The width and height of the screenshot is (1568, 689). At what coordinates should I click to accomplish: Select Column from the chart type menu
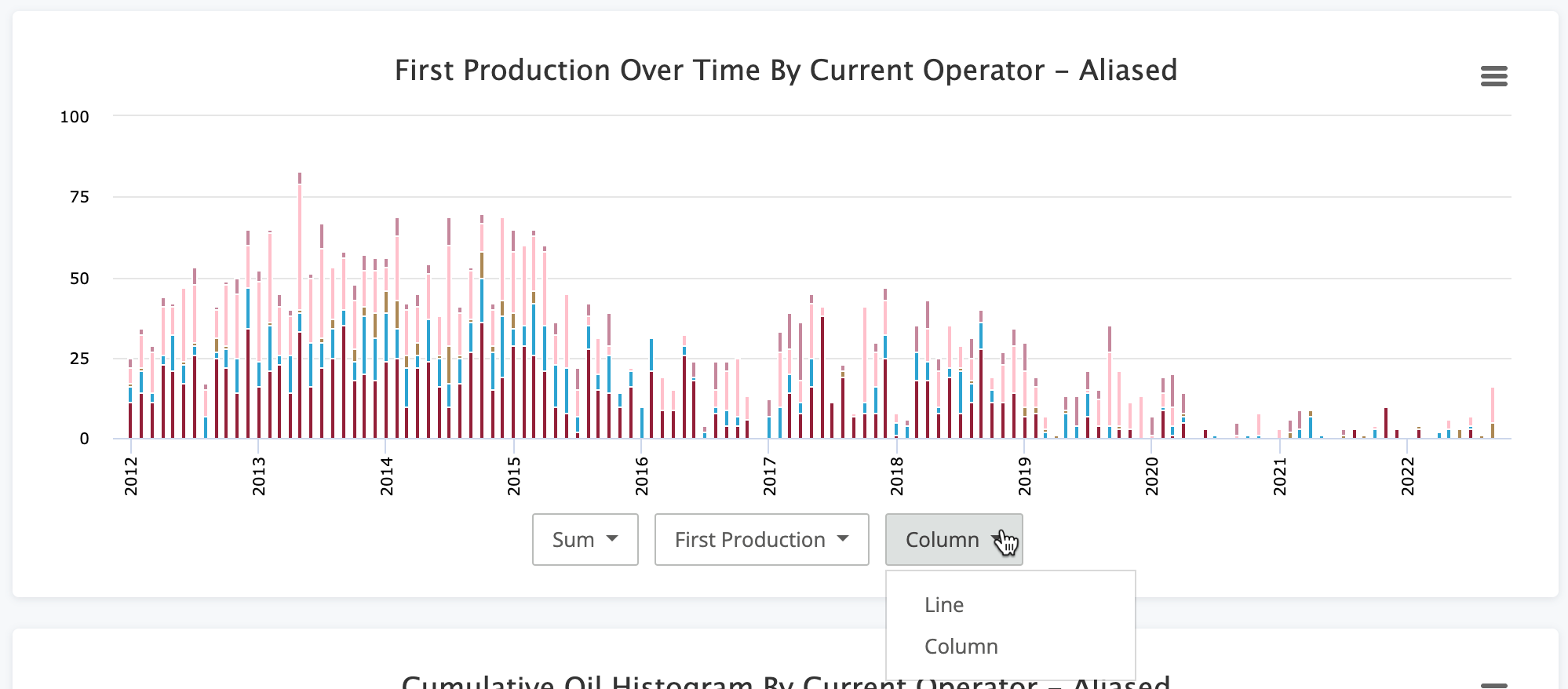(x=961, y=646)
